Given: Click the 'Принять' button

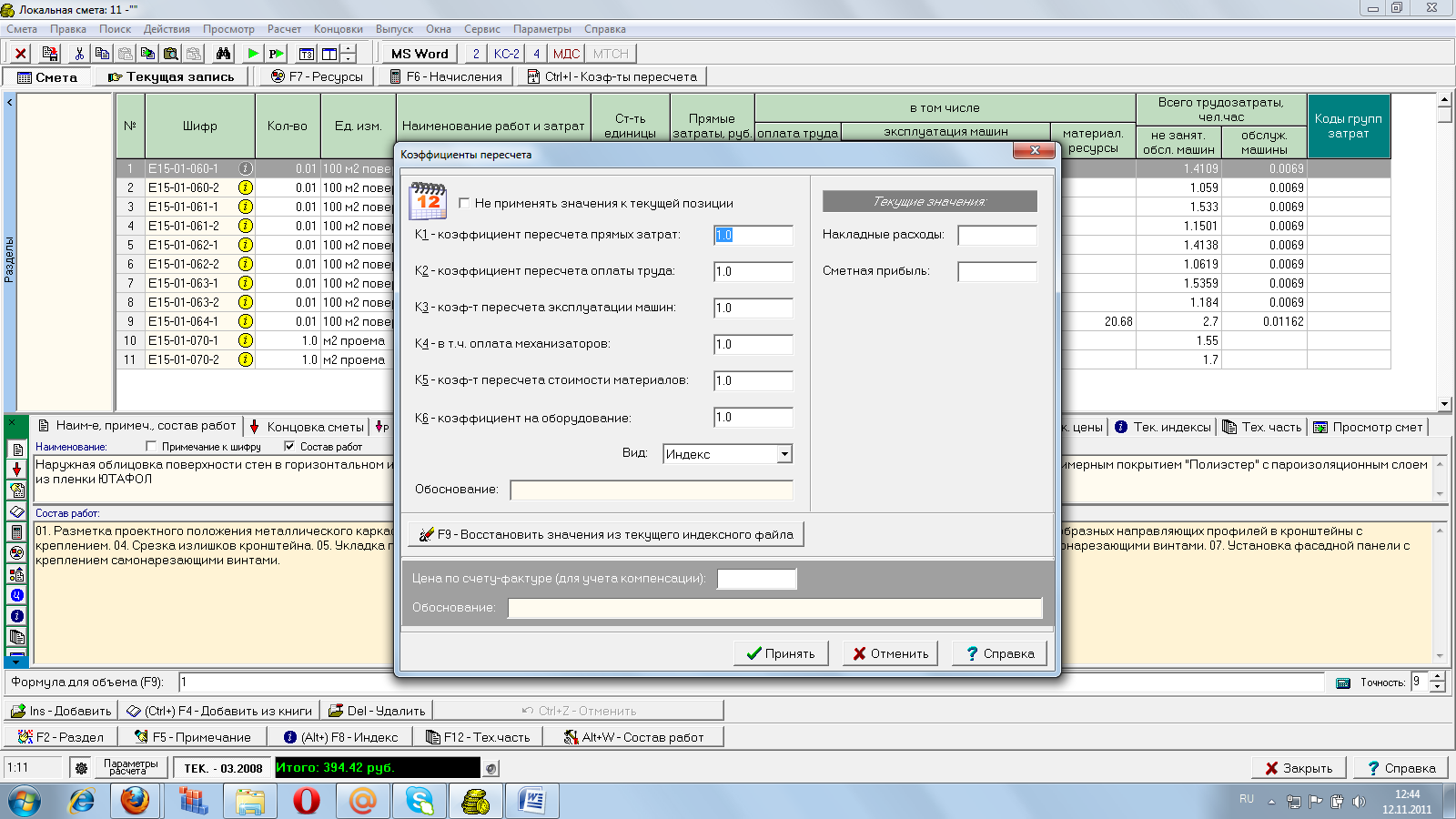Looking at the screenshot, I should 781,653.
